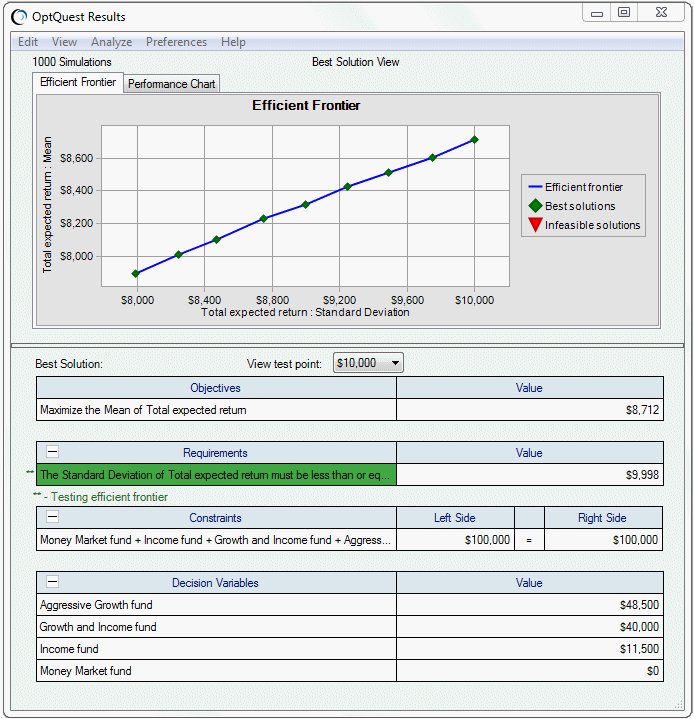Select the frontier point at $10,000 deviation
Screen dimensions: 694x719
pyautogui.click(x=475, y=140)
